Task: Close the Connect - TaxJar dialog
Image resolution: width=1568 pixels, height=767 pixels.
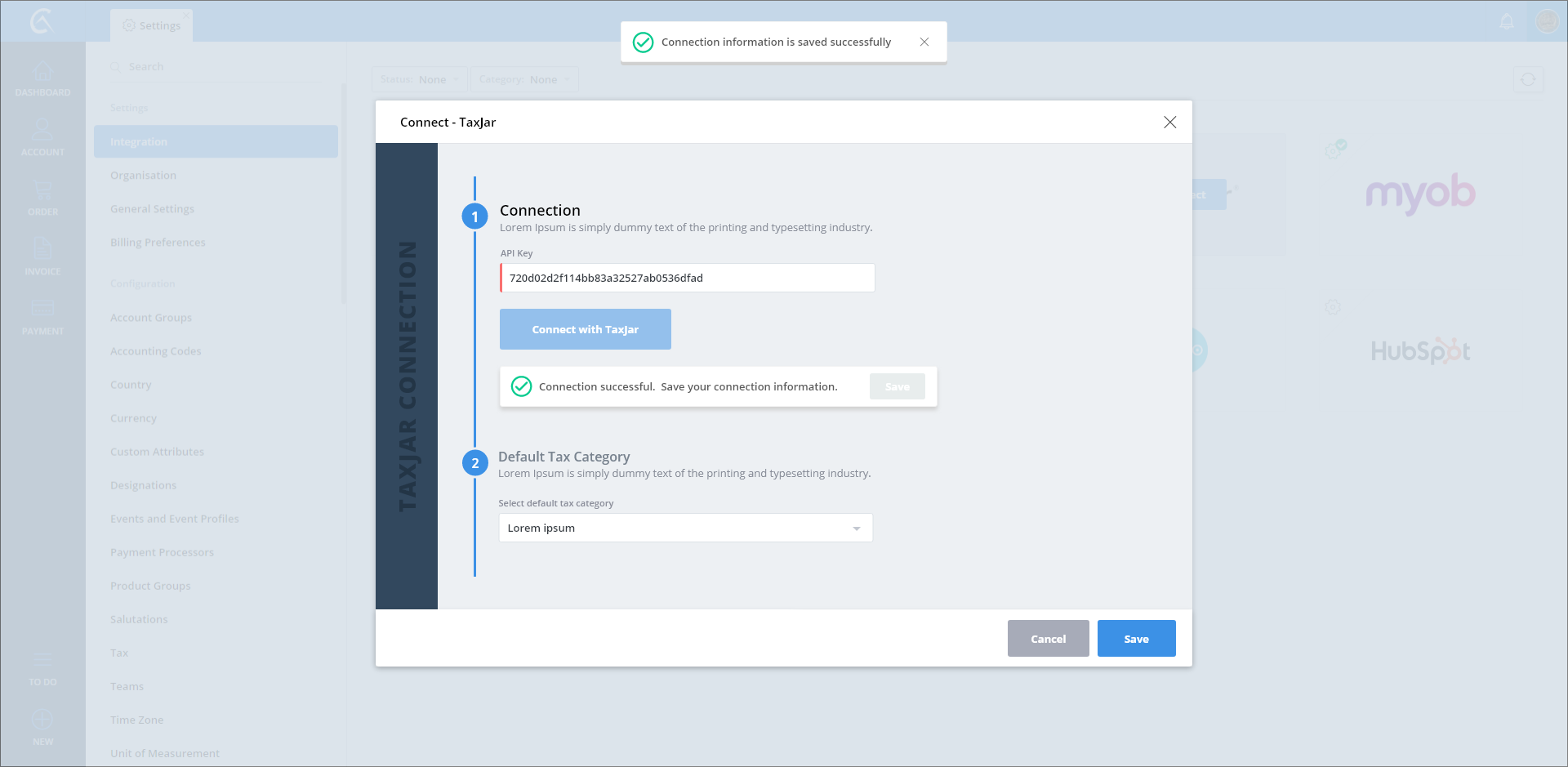Action: click(x=1169, y=122)
